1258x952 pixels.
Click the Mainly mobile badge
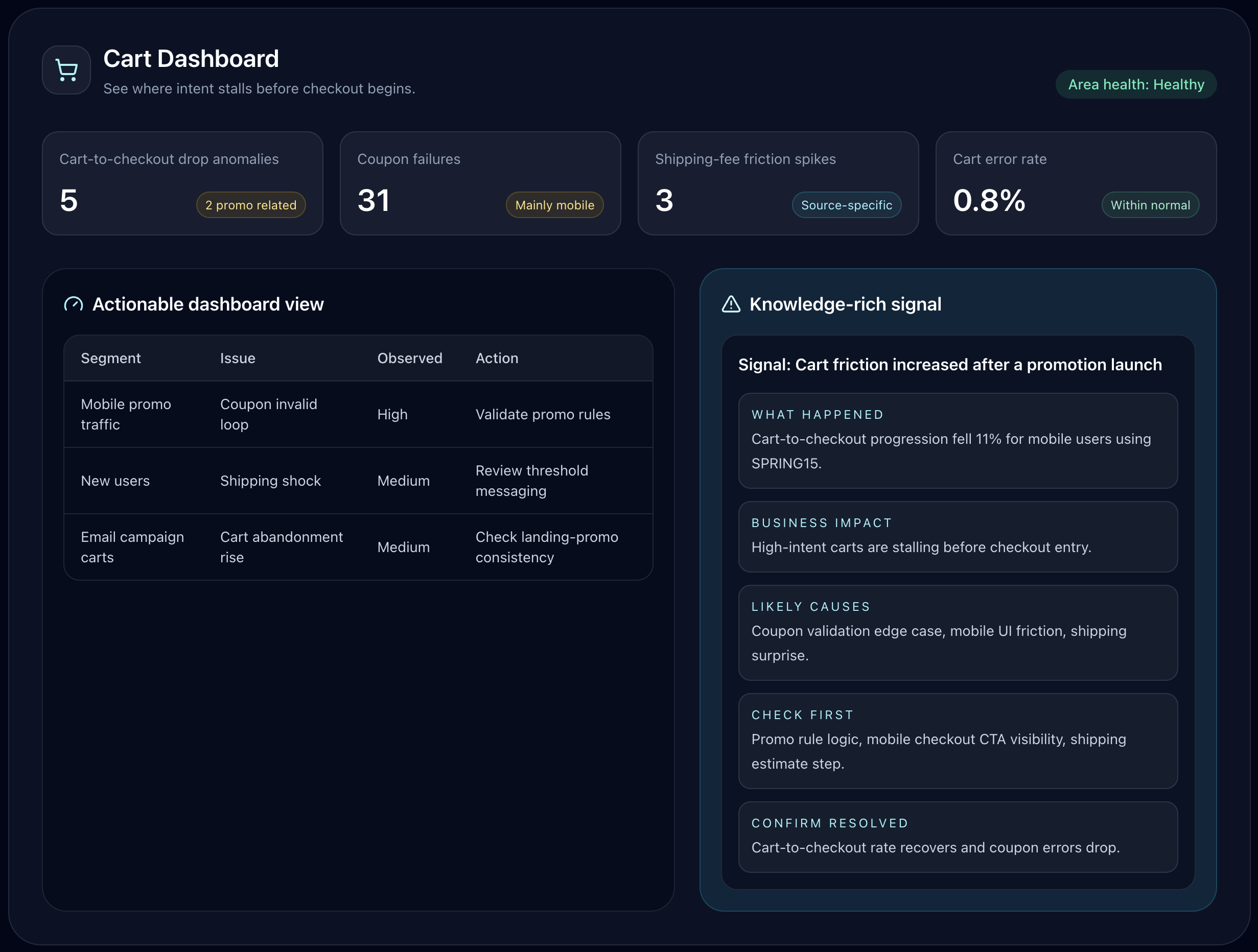click(554, 205)
